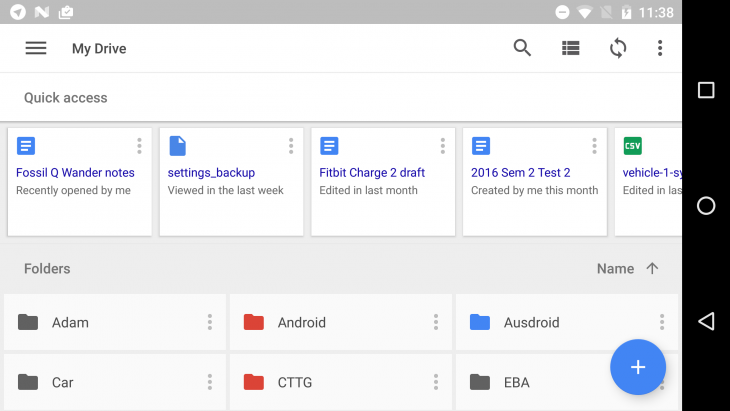
Task: Tap the Android back navigation button
Action: pyautogui.click(x=706, y=321)
